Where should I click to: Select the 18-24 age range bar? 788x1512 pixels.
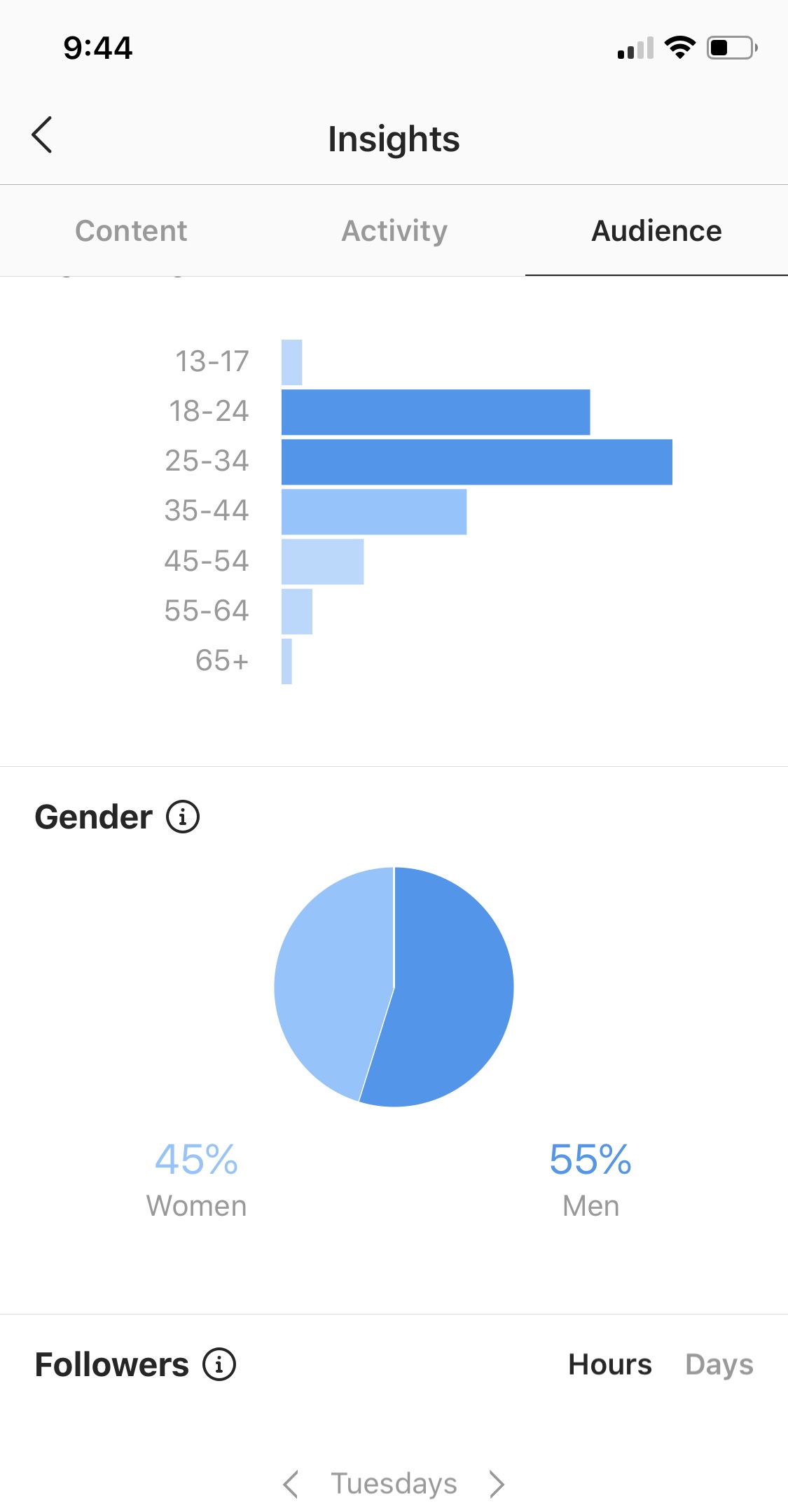[x=436, y=412]
